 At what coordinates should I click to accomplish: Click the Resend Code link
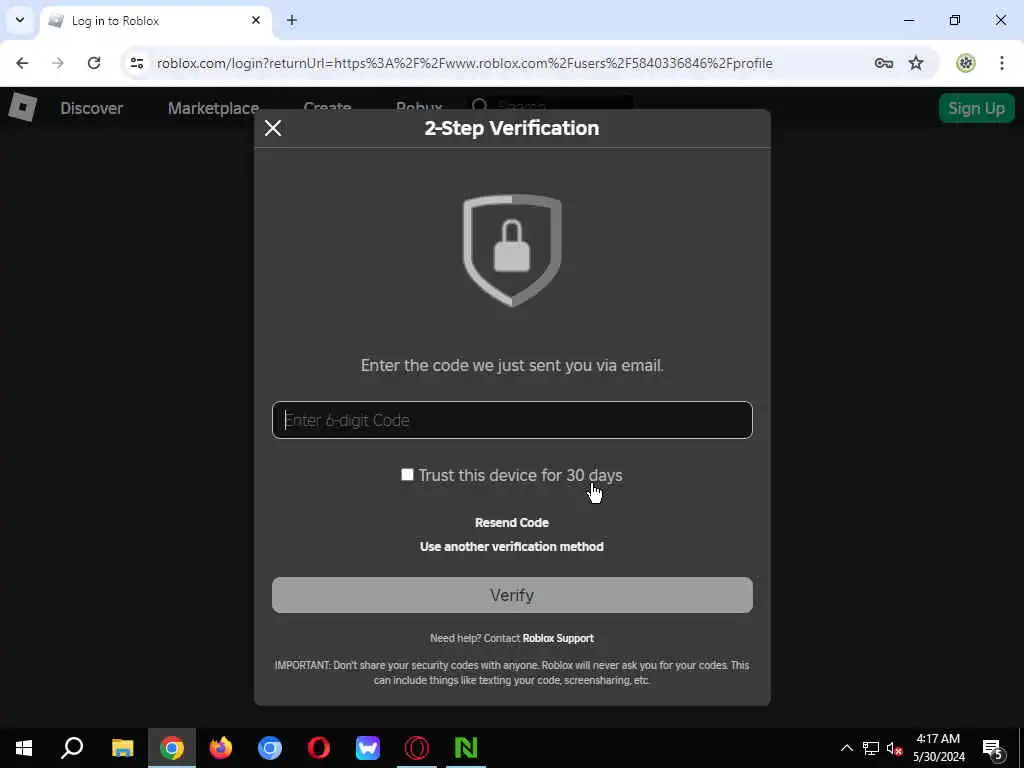512,522
